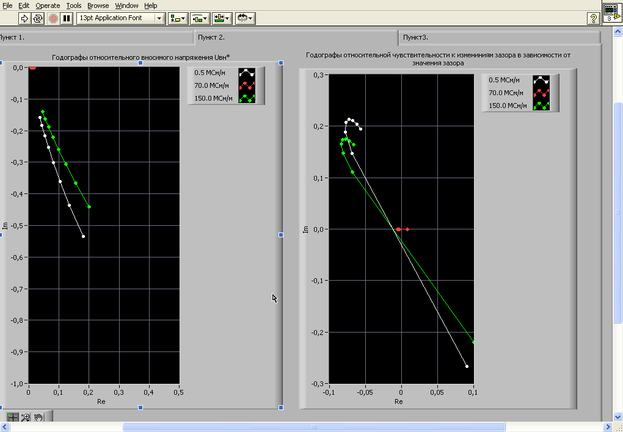Click the horizontal scrollbar thumb
The image size is (623, 432).
(314, 427)
